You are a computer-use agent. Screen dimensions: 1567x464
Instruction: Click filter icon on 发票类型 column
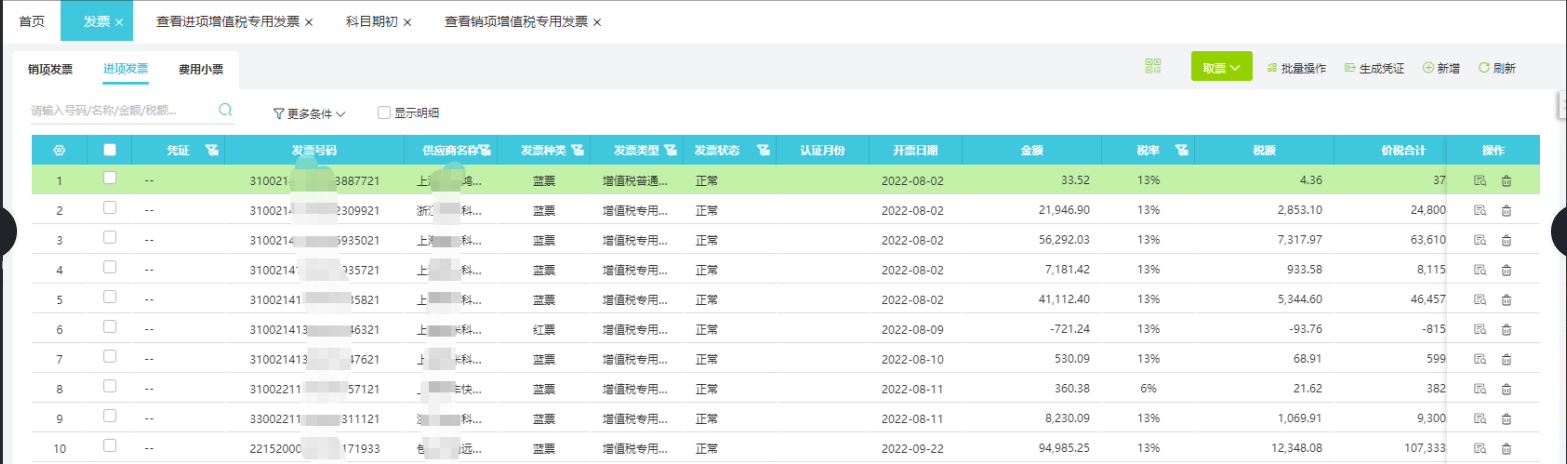coord(669,150)
